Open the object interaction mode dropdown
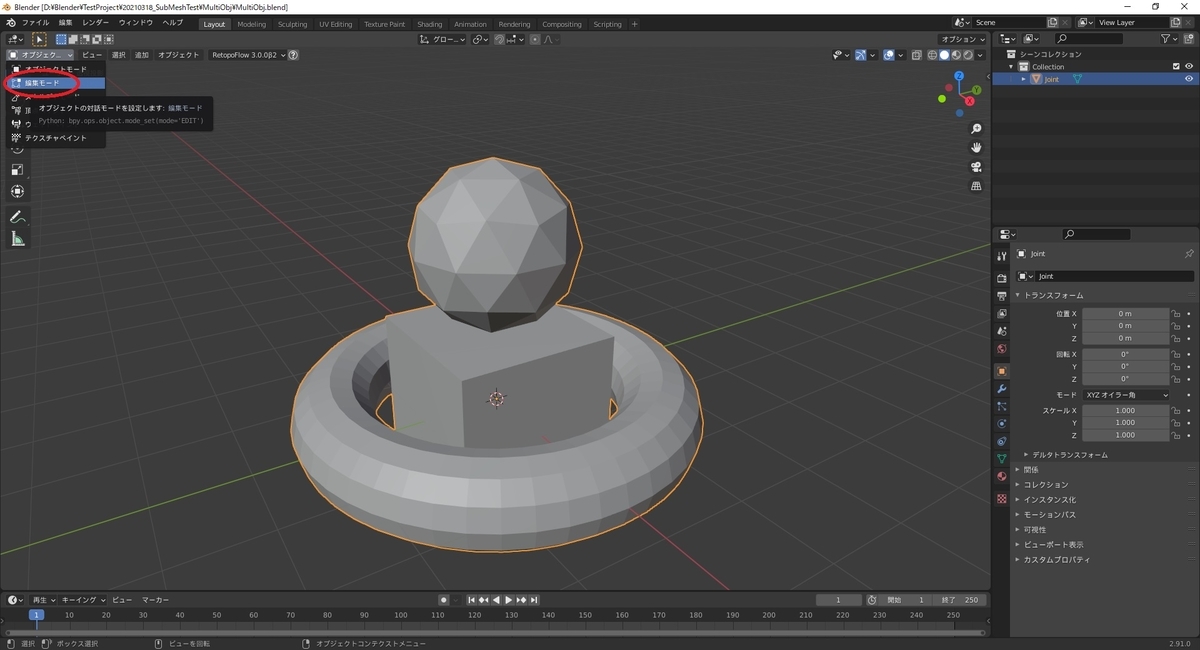1200x650 pixels. coord(40,55)
